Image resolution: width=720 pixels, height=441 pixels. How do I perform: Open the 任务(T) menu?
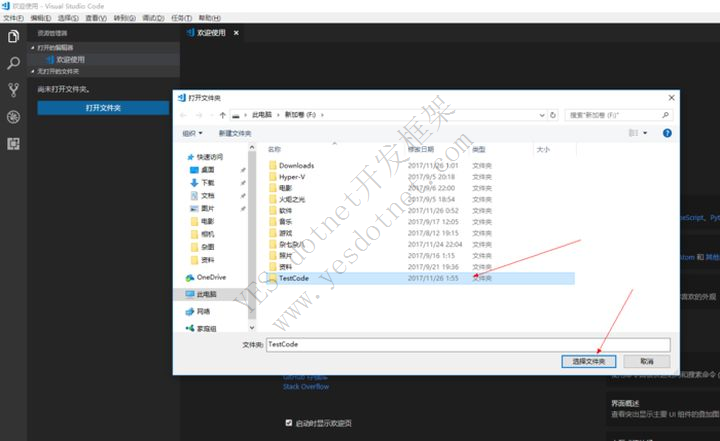pos(181,18)
